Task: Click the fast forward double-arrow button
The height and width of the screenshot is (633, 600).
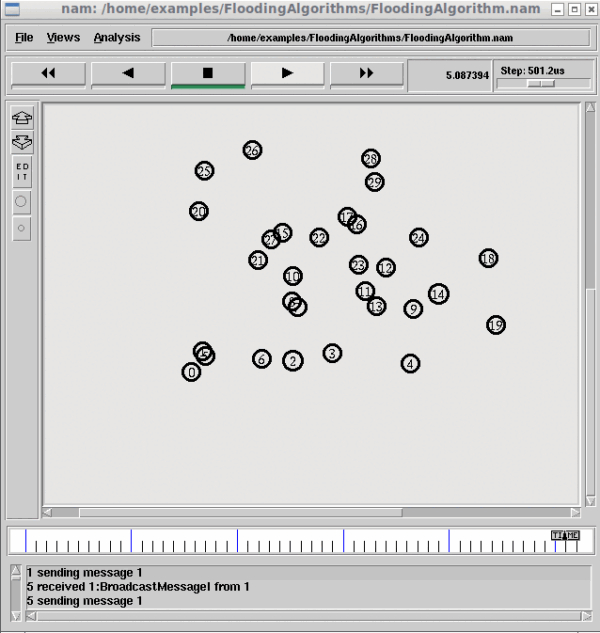Action: (366, 73)
